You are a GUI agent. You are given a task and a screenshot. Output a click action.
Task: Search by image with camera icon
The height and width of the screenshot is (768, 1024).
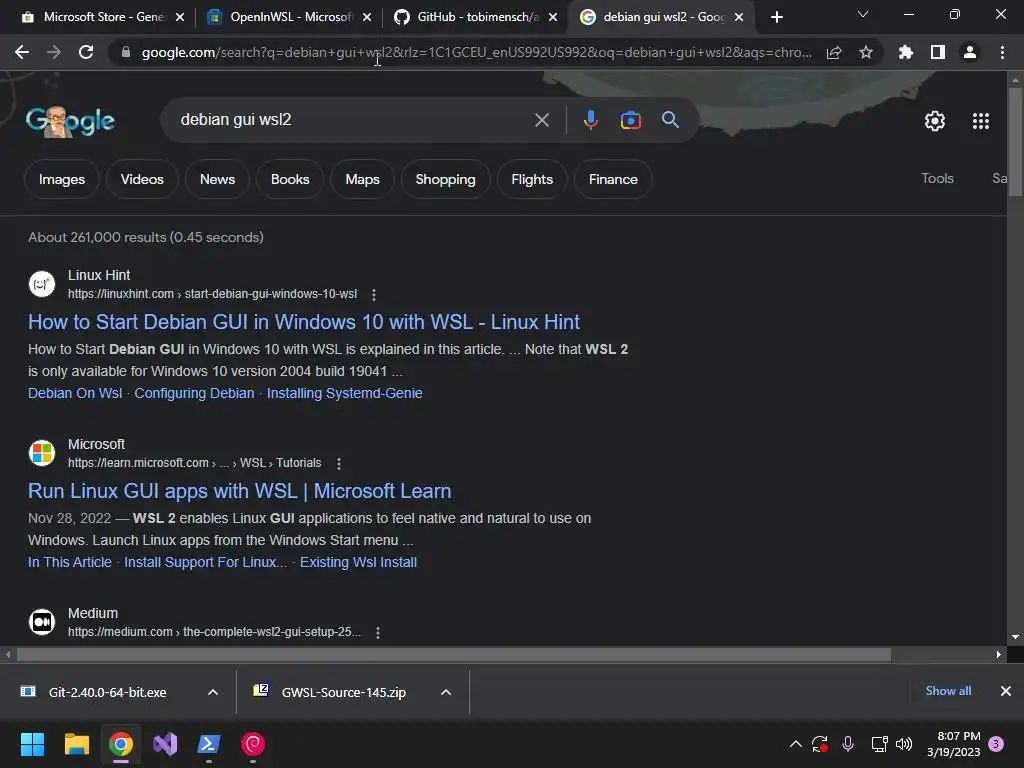630,120
